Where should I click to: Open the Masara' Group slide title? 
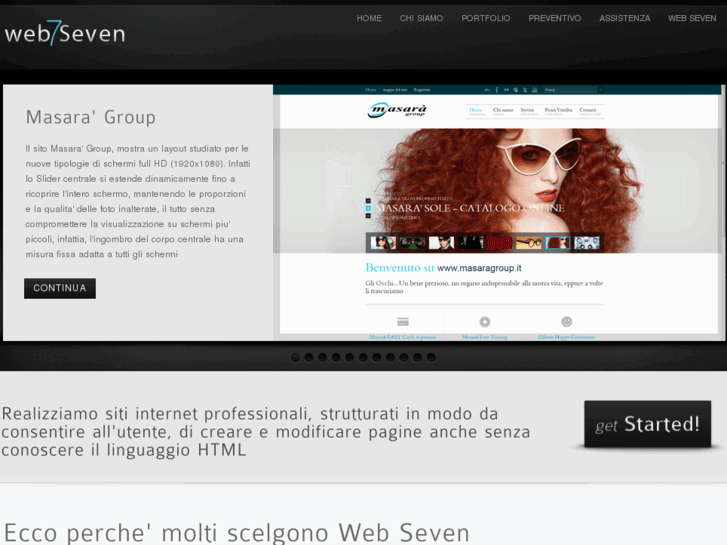pyautogui.click(x=91, y=117)
